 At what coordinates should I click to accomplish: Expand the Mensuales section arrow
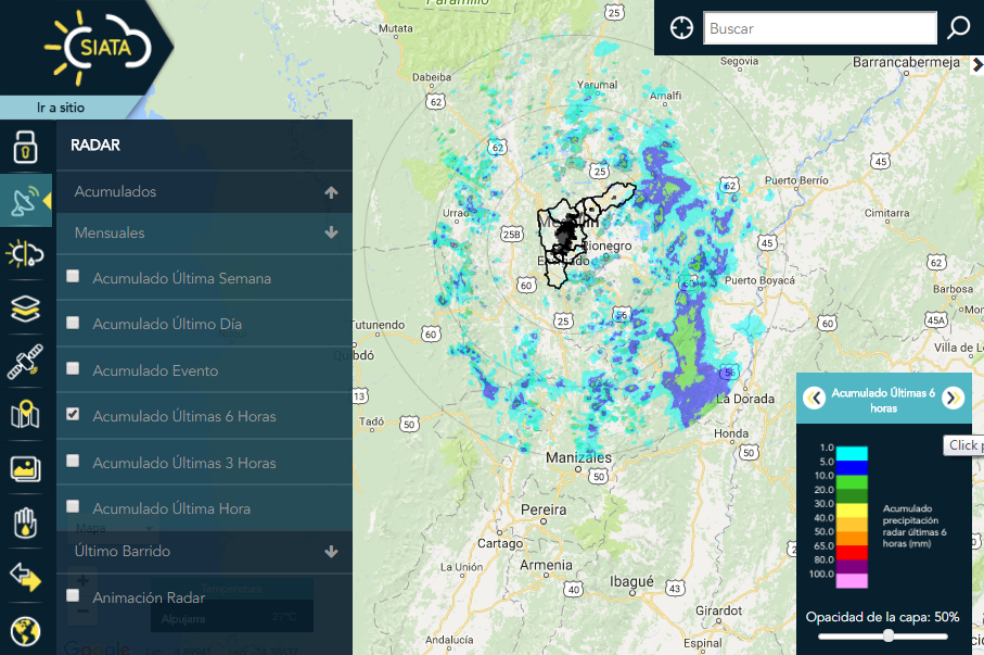331,233
